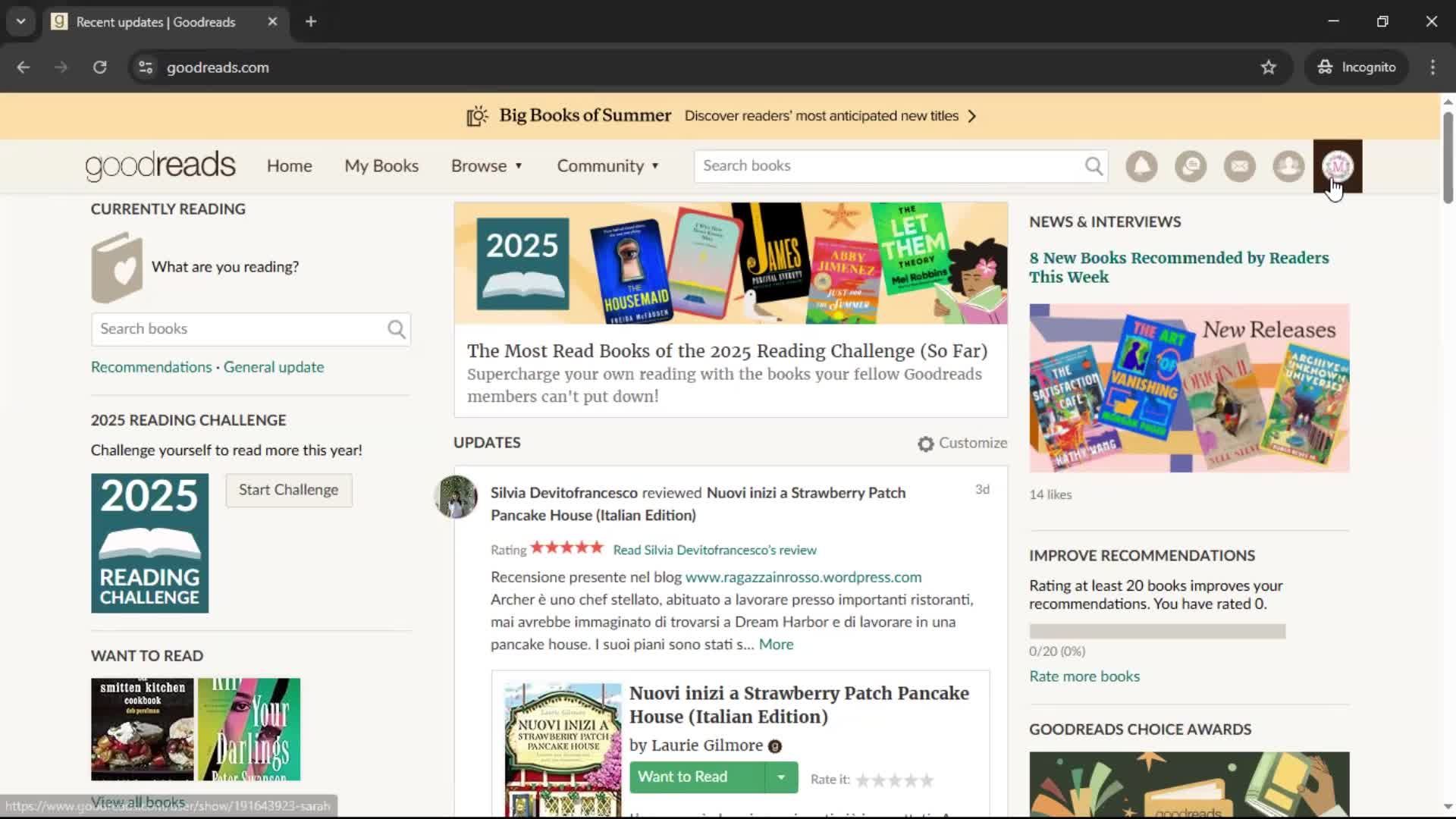Image resolution: width=1456 pixels, height=819 pixels.
Task: Click Silvia Devitofrancesco's name
Action: (564, 493)
